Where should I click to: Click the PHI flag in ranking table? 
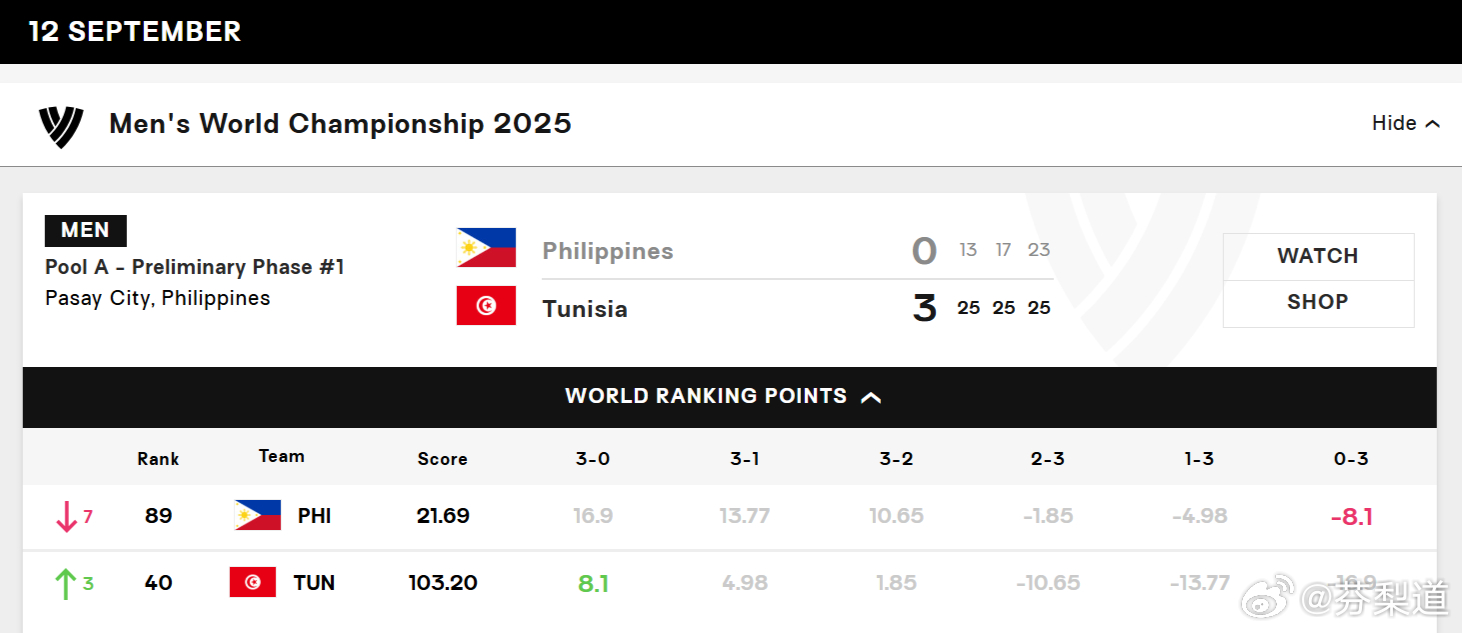(258, 515)
